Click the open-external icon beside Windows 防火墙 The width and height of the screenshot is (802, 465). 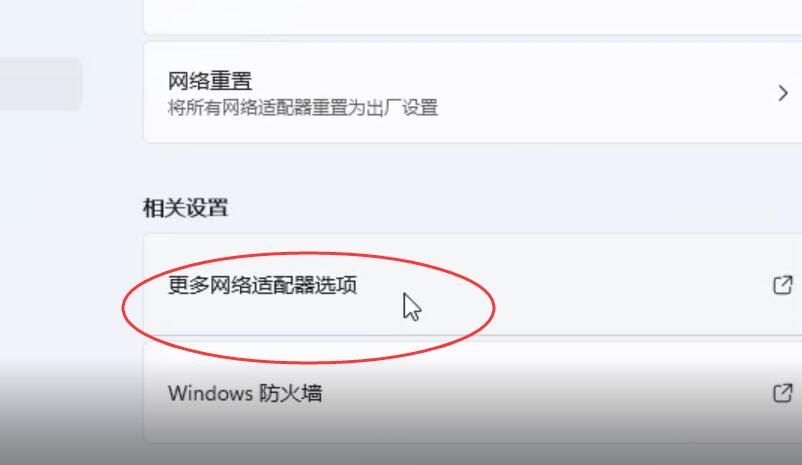coord(783,393)
